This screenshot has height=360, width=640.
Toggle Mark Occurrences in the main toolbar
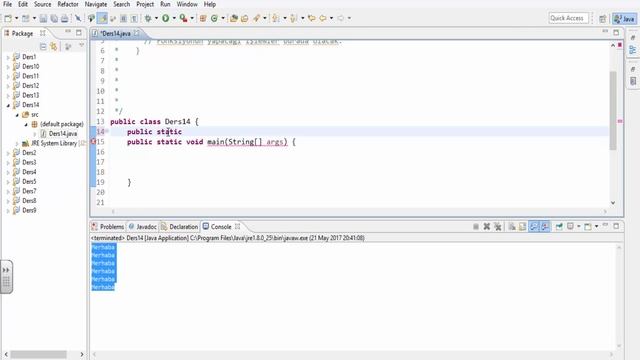[102, 18]
